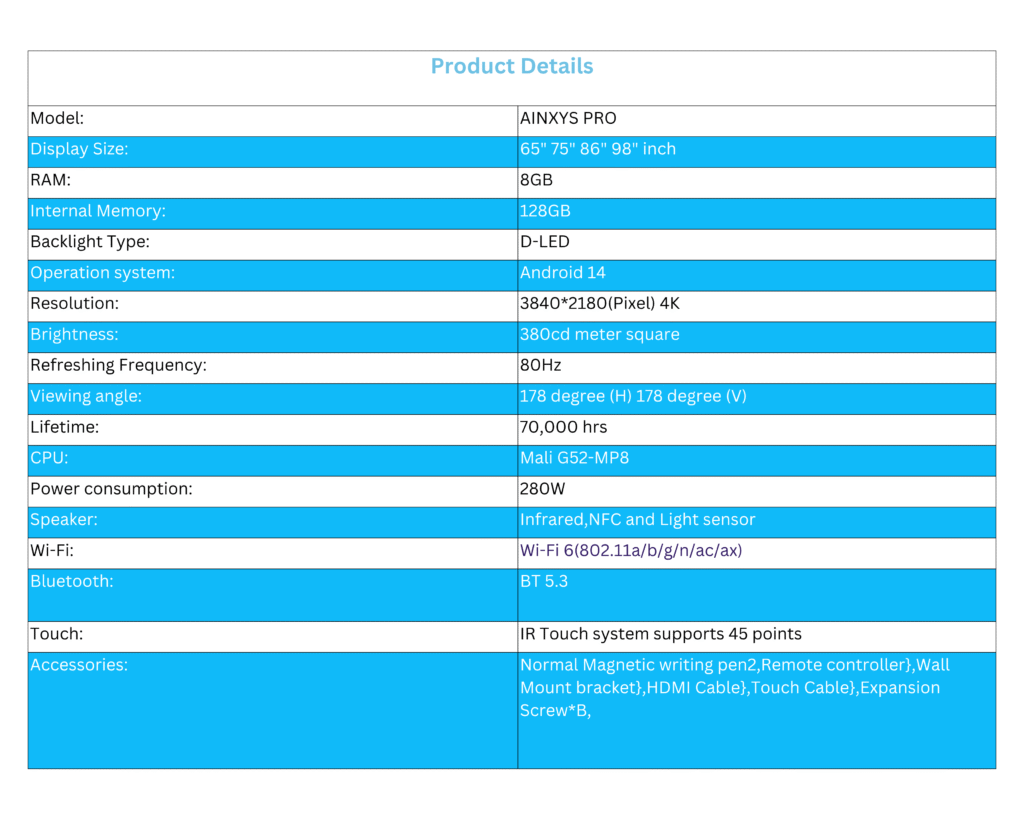Select the 70,000 hrs lifetime value
The width and height of the screenshot is (1024, 819).
click(x=563, y=427)
